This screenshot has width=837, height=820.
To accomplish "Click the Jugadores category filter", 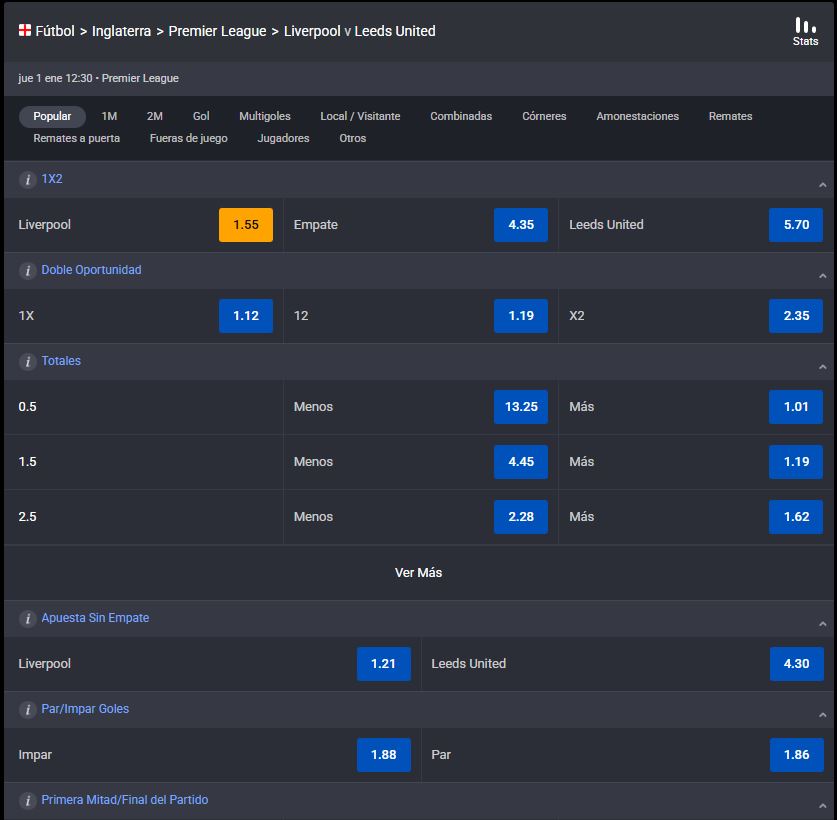I will point(283,138).
